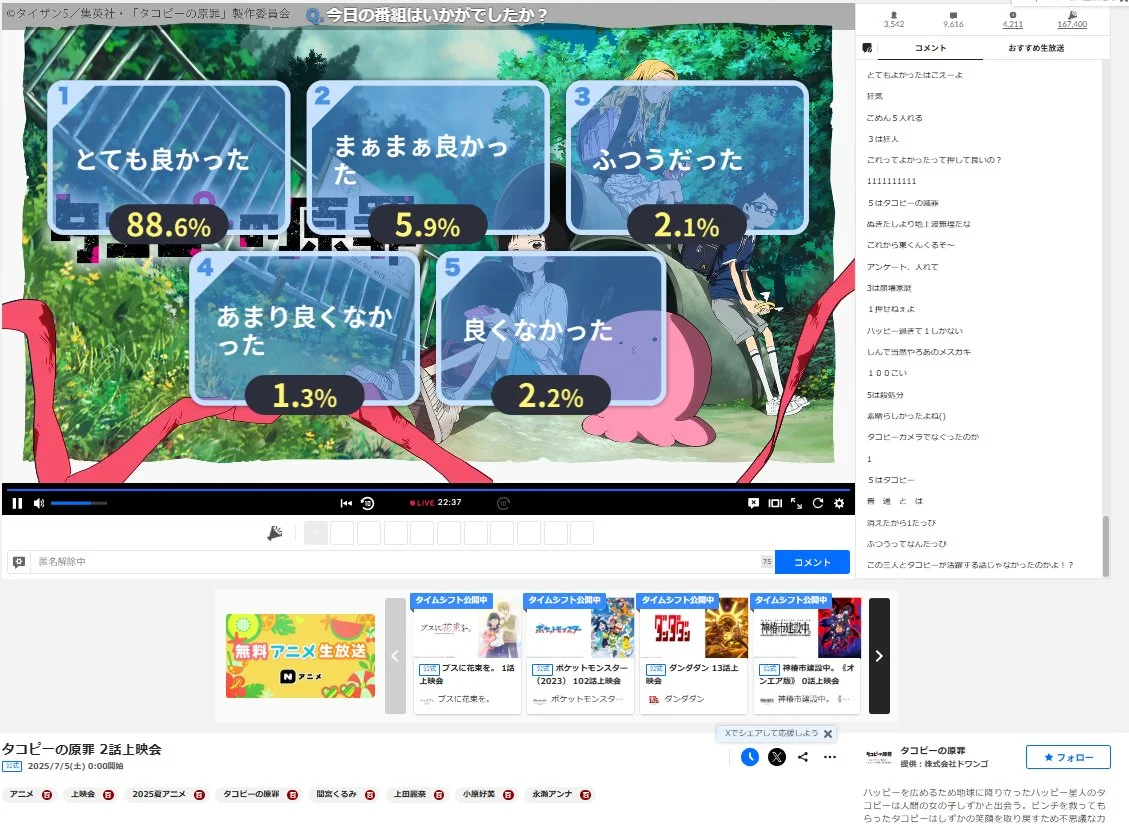Vote option 3 ふつうだった
1129x824 pixels.
(687, 157)
